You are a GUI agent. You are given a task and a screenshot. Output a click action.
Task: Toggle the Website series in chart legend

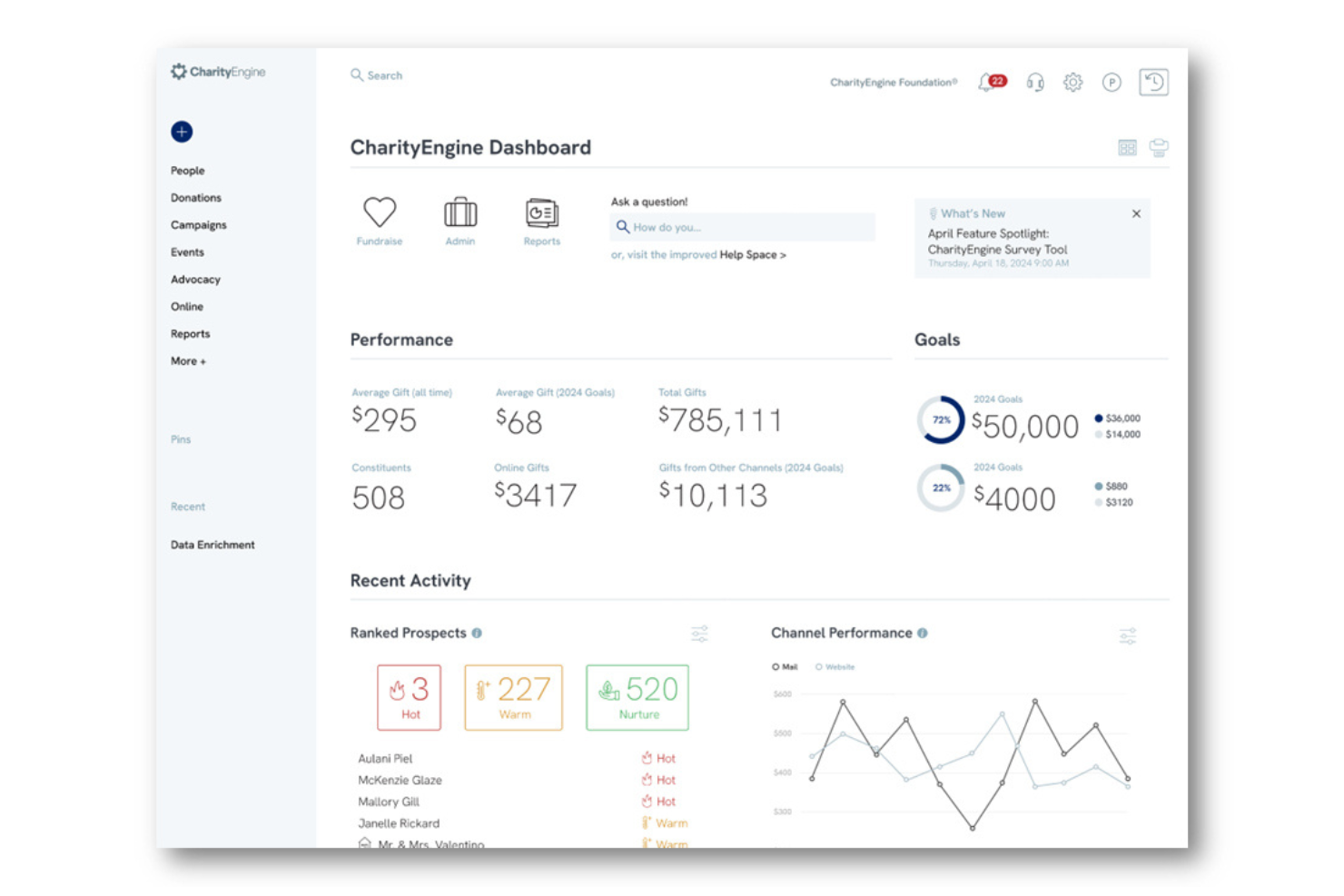(x=835, y=667)
